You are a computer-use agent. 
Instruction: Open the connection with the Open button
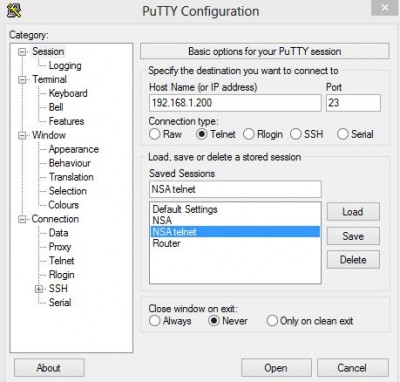[276, 368]
